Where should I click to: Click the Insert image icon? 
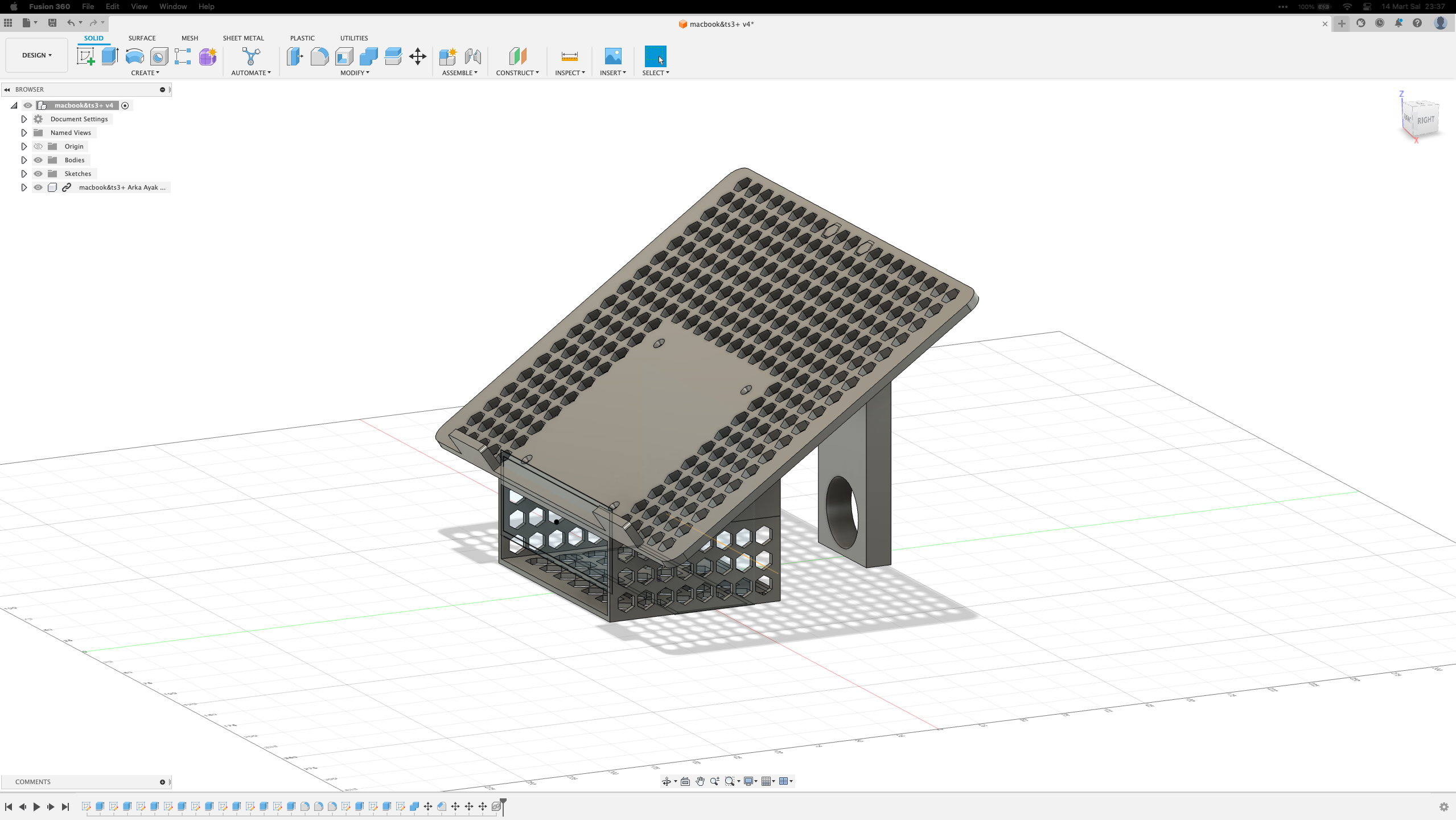click(612, 56)
